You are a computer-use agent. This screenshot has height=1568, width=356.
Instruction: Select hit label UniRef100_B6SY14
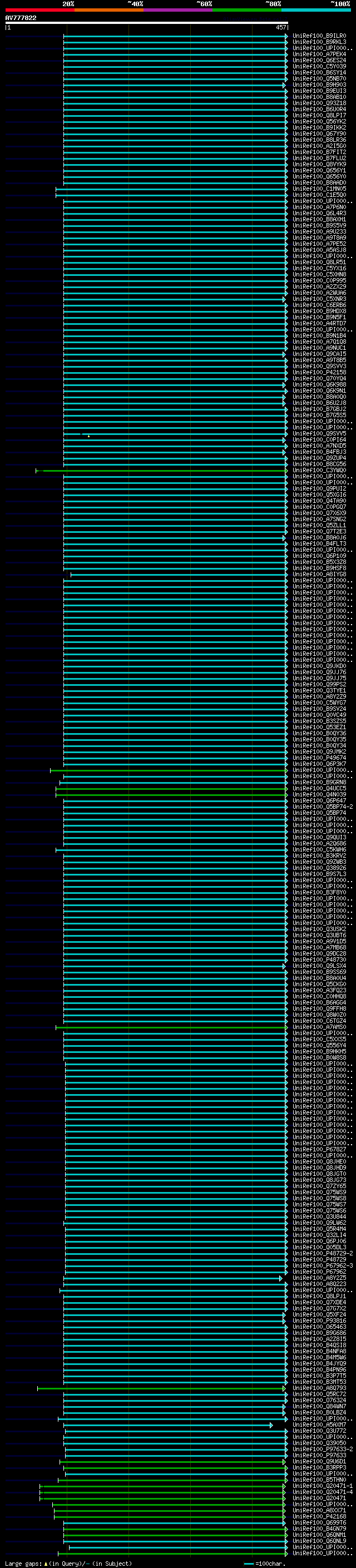[319, 72]
